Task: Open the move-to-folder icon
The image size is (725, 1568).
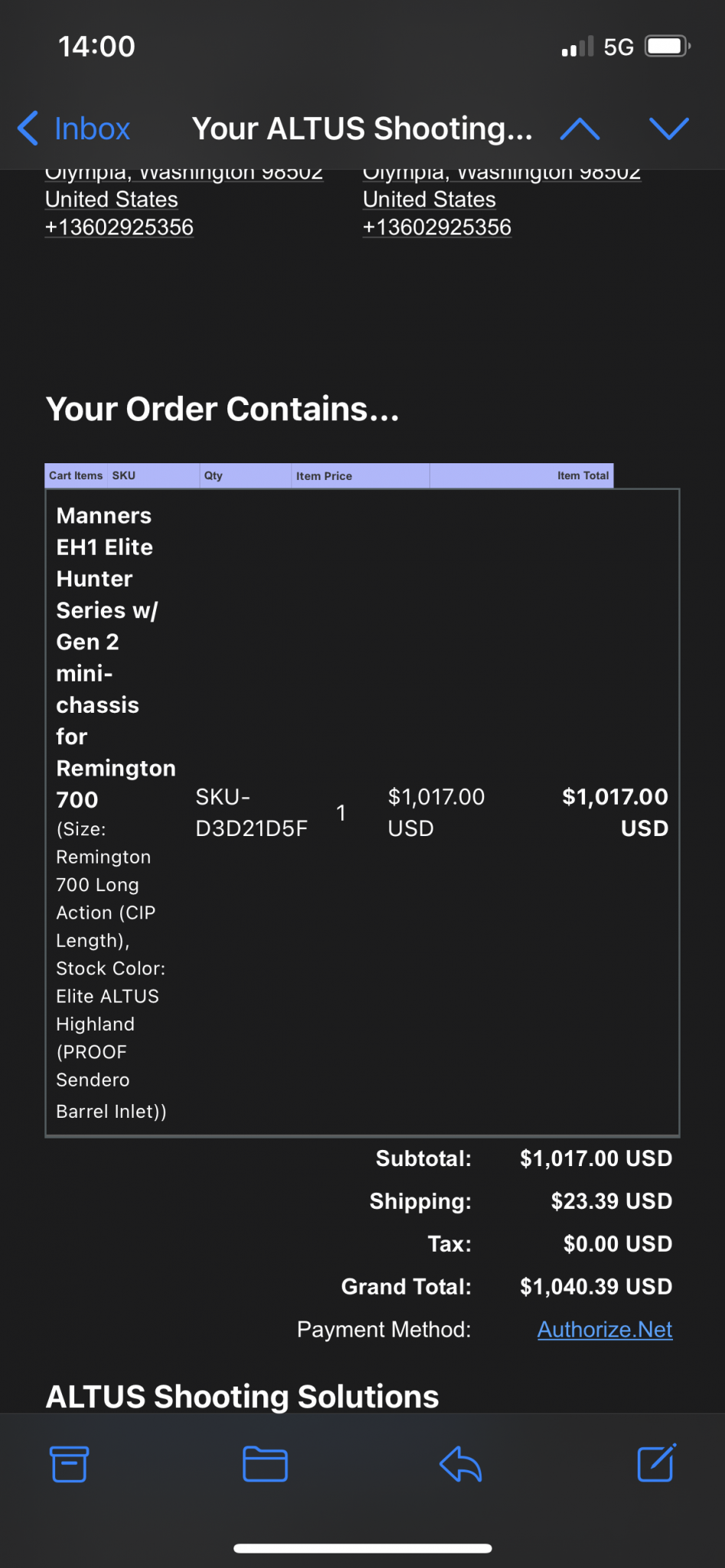Action: tap(265, 1464)
